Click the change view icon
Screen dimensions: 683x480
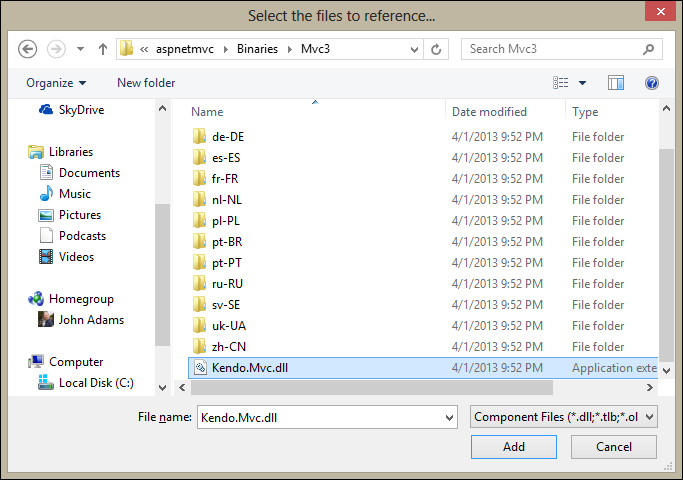pyautogui.click(x=561, y=83)
